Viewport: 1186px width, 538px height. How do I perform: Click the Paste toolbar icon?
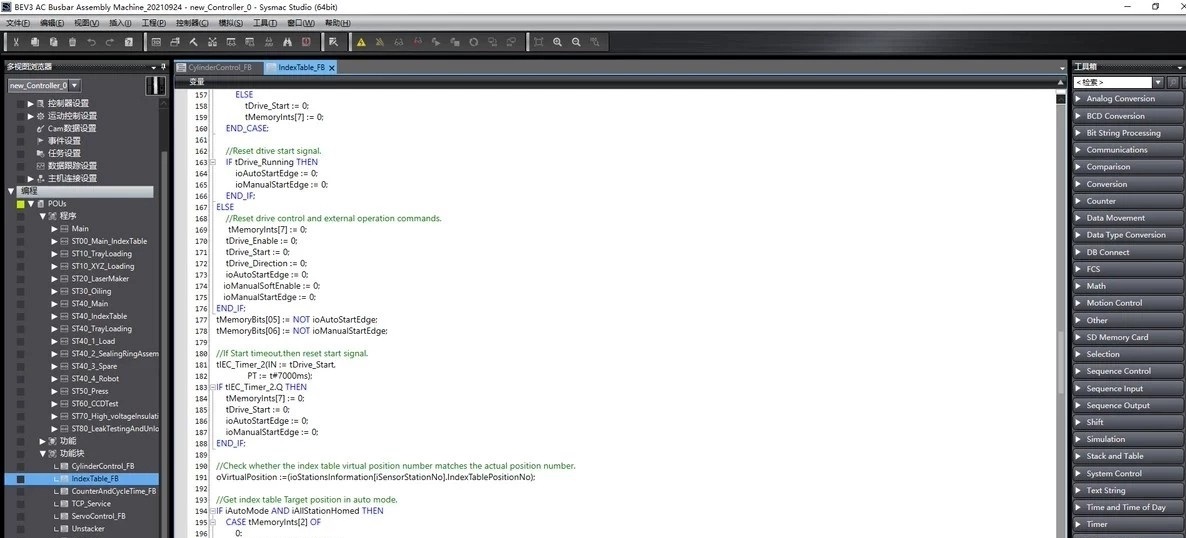coord(54,42)
